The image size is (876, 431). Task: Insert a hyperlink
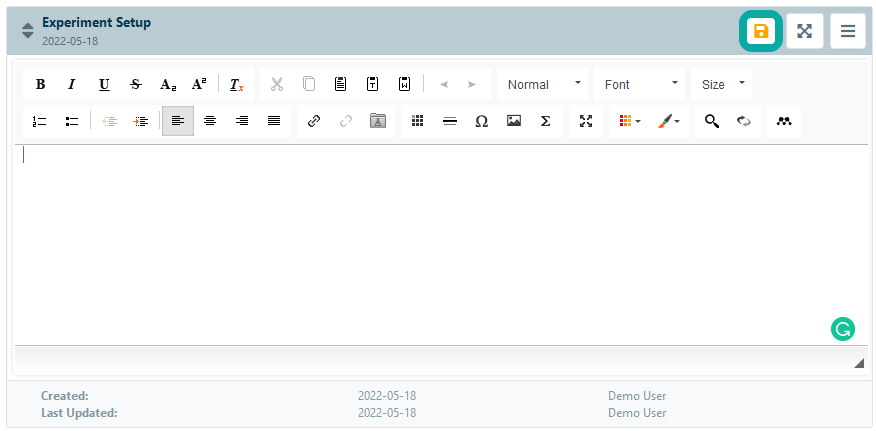coord(314,121)
